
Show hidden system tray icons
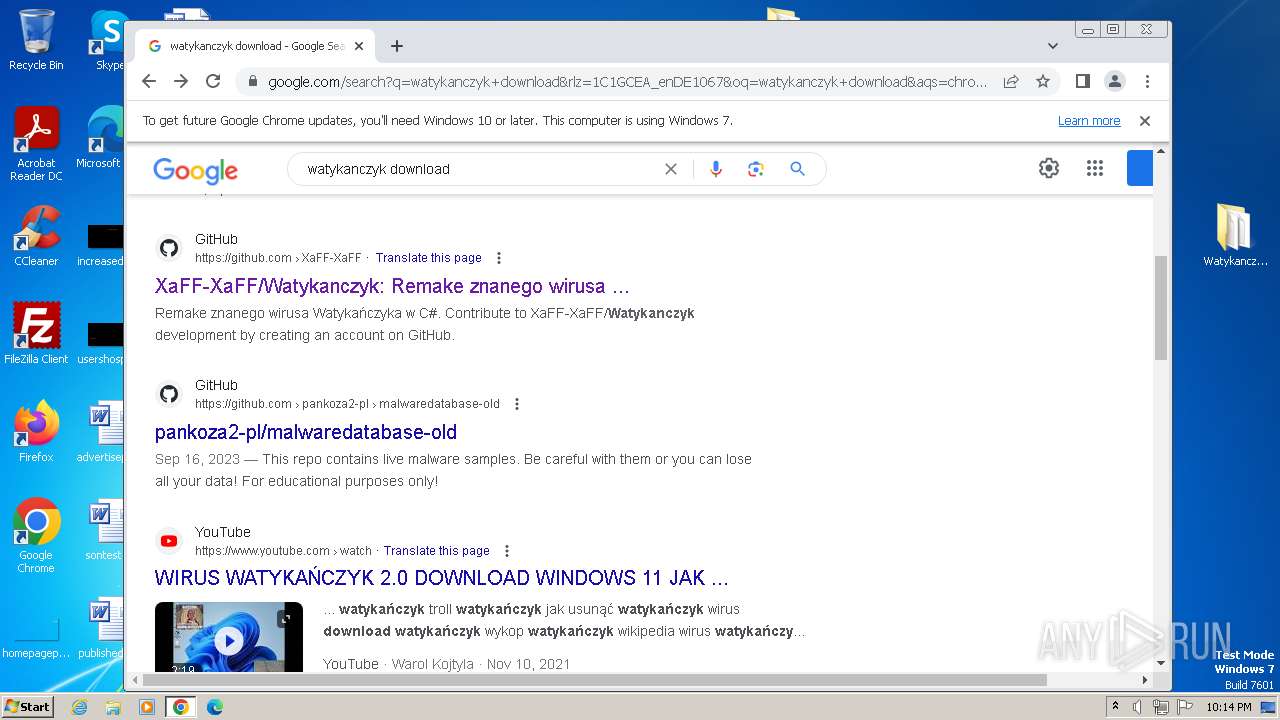1115,707
